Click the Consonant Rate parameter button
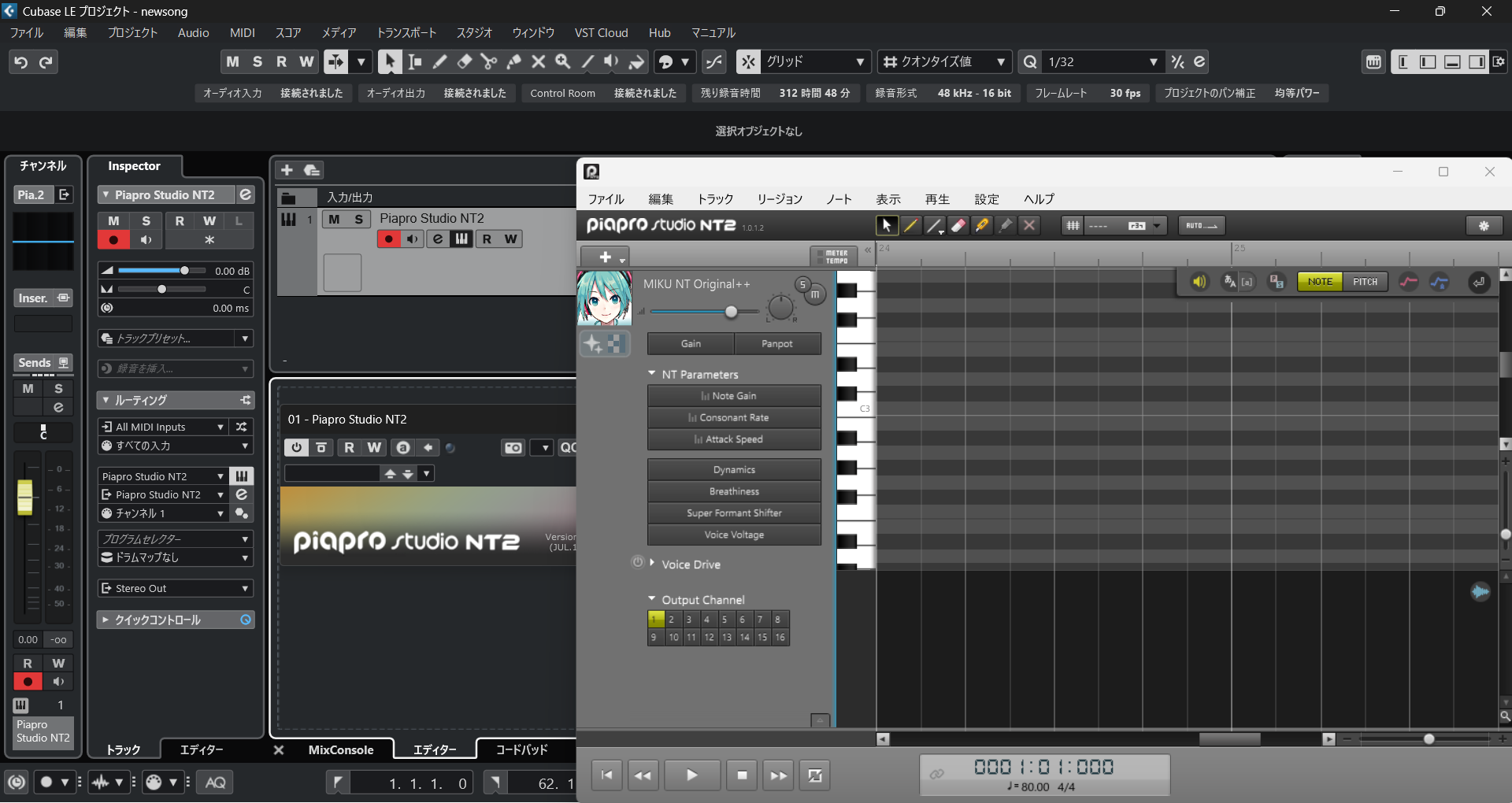Screen dimensions: 1512x803 734,417
